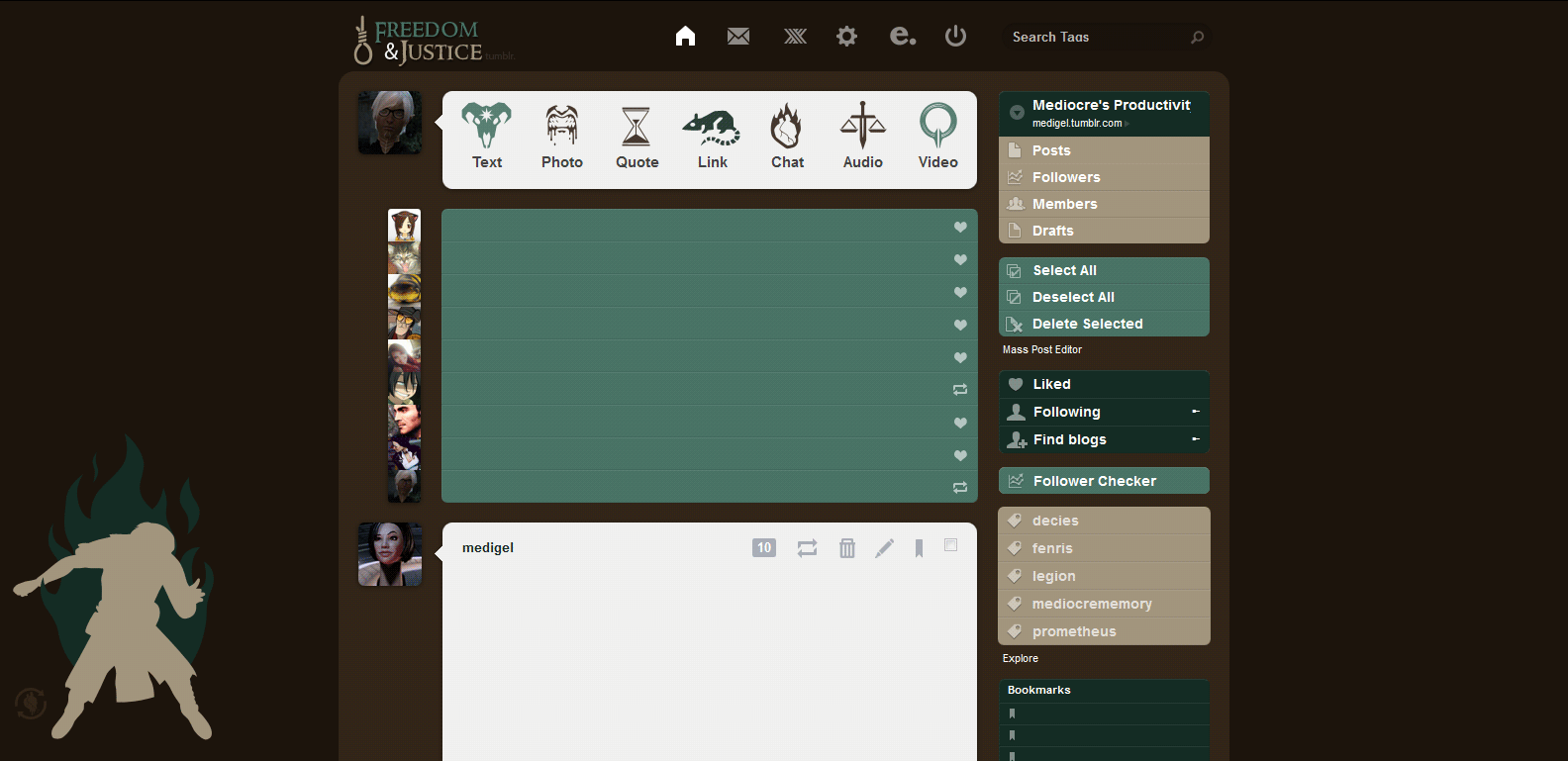Viewport: 1568px width, 761px height.
Task: Click Mediocre's Productivit blog title
Action: 1112,105
